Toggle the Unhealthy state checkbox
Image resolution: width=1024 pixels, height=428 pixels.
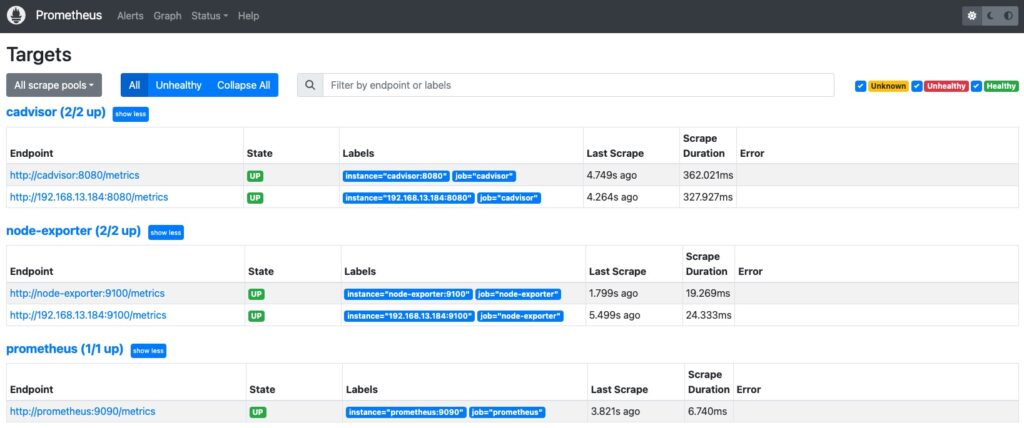click(x=918, y=86)
